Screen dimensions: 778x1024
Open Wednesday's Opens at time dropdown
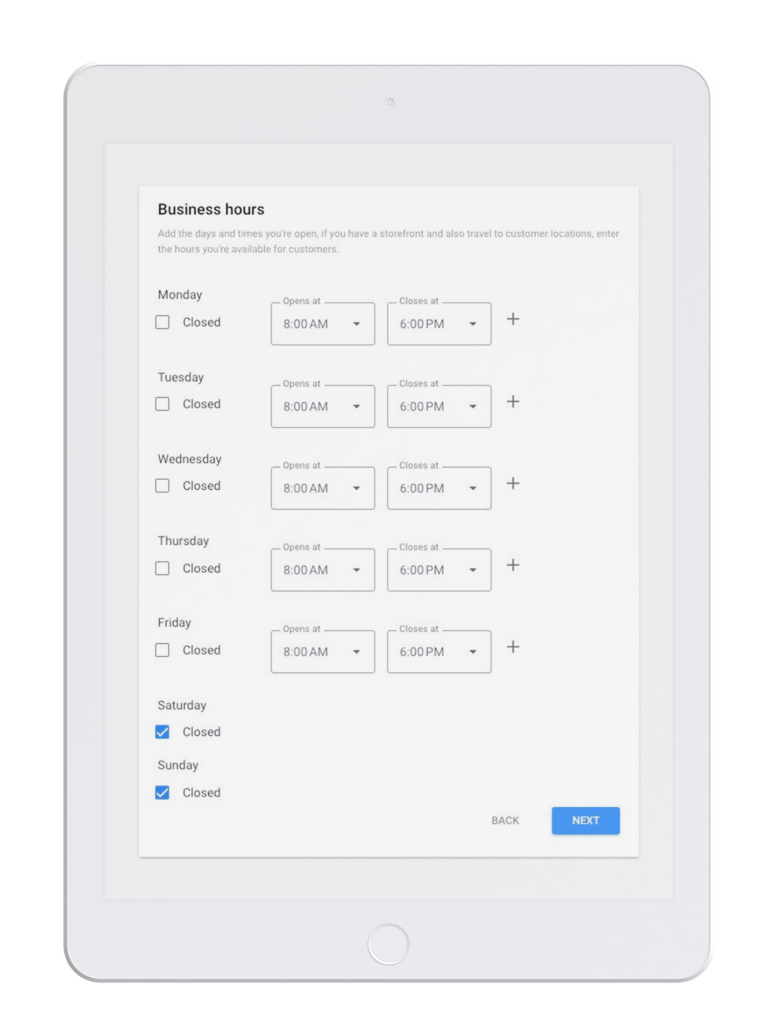[322, 488]
